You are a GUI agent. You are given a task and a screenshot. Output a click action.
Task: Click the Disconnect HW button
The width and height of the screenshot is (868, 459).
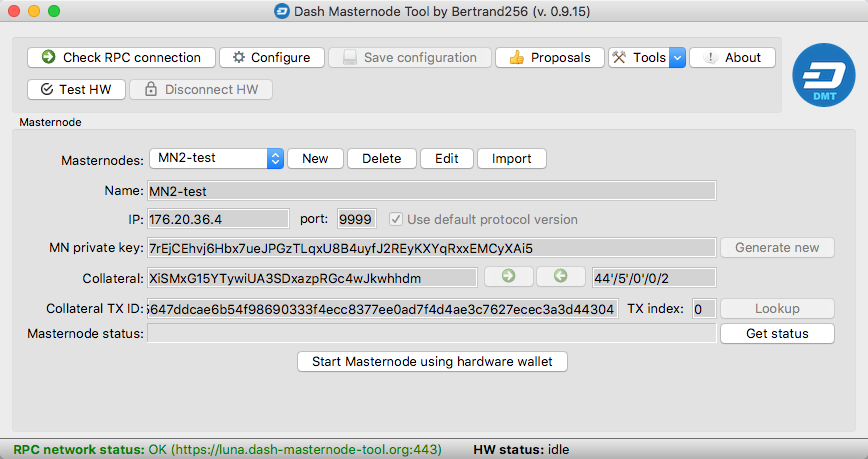tap(201, 90)
